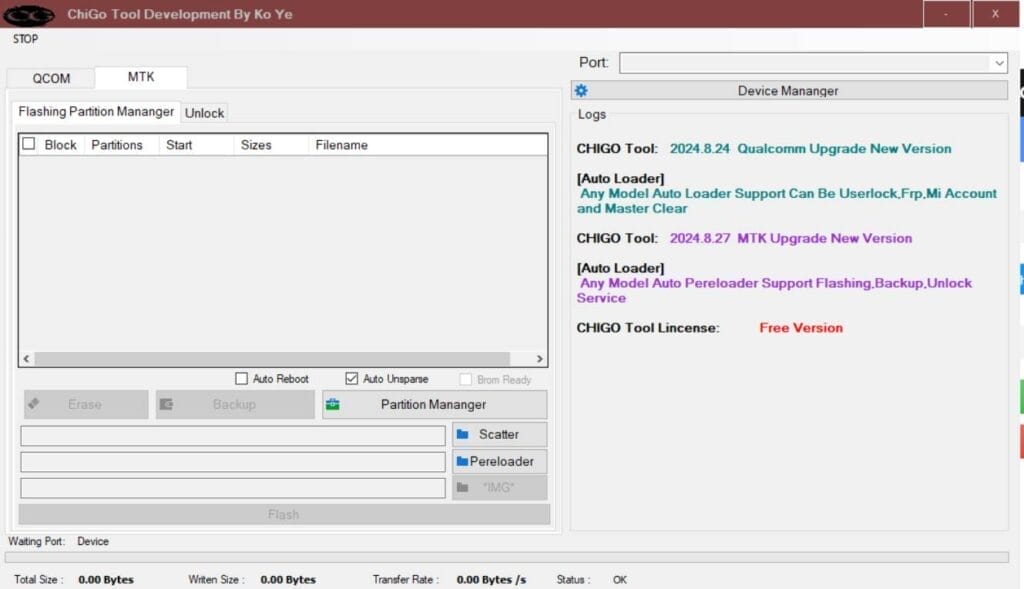Click the wallet icon on Backup button
Viewport: 1024px width, 589px height.
(167, 405)
